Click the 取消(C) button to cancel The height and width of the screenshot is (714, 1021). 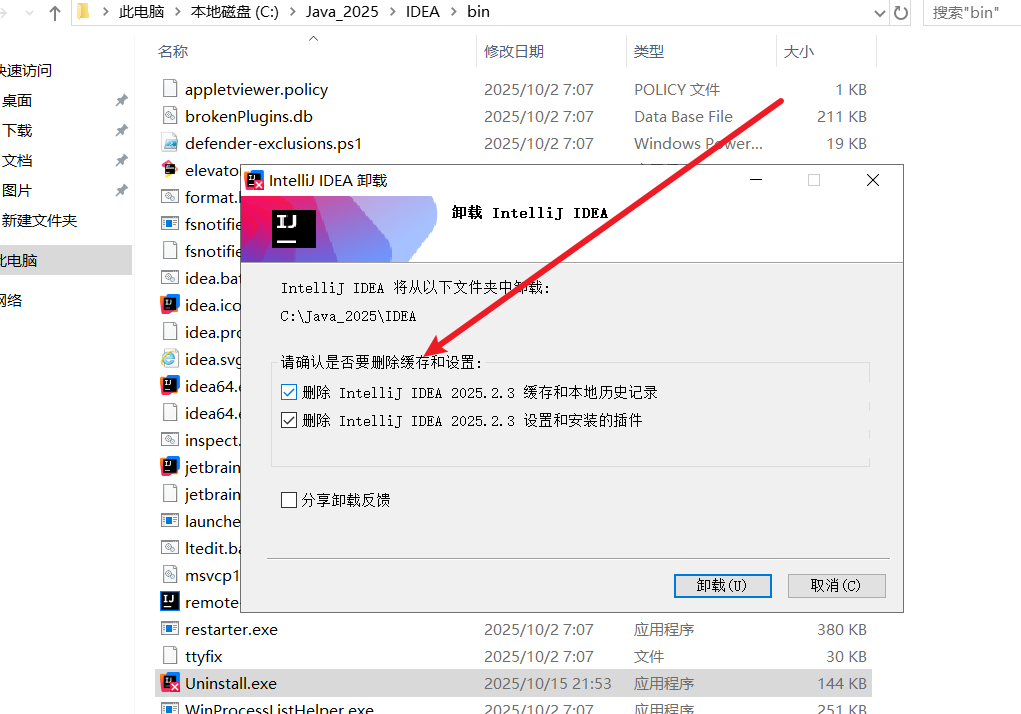[x=836, y=585]
